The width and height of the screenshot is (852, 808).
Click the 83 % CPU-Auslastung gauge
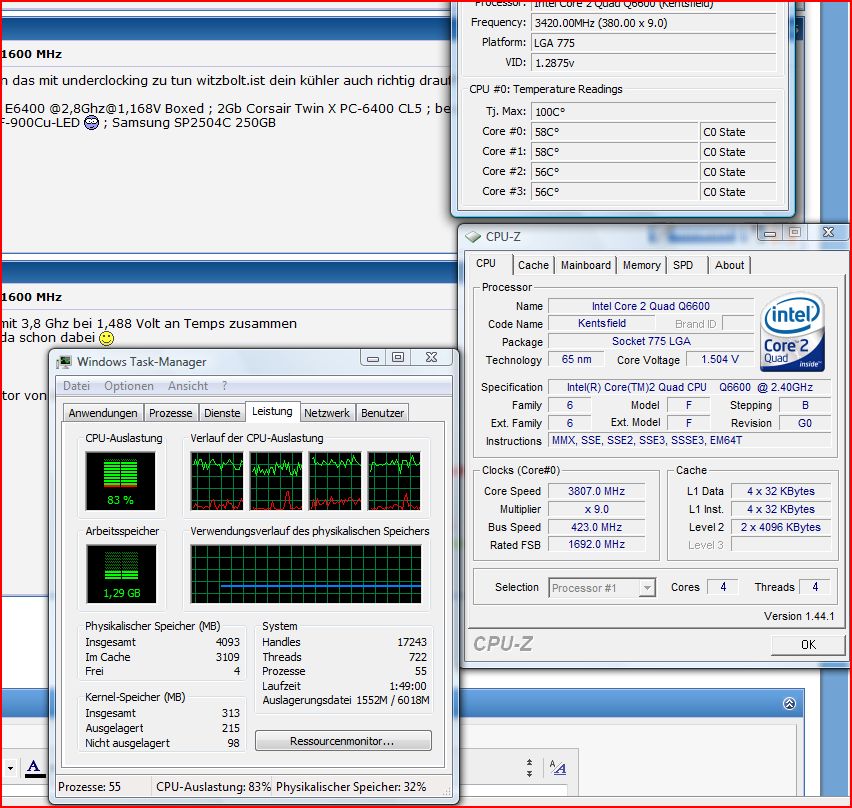(x=121, y=481)
